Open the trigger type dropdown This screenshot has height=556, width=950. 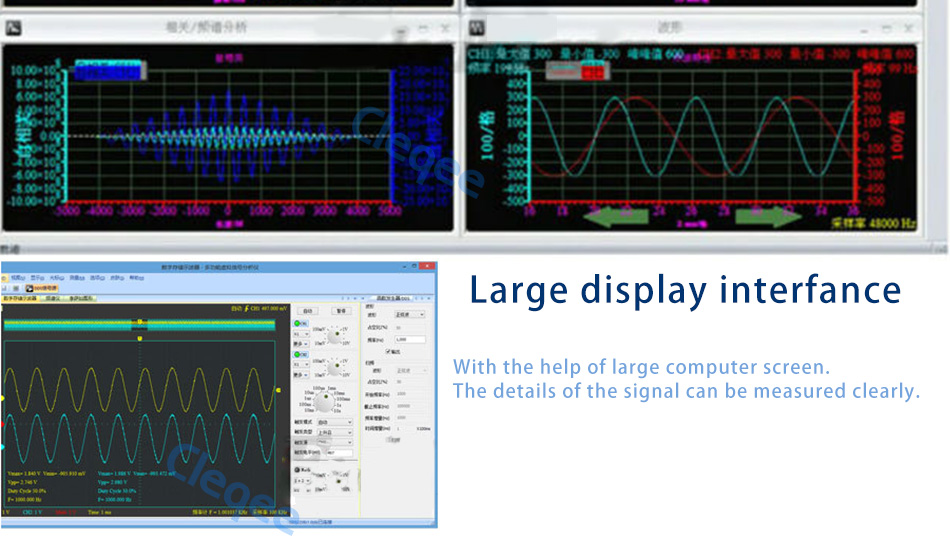pyautogui.click(x=334, y=432)
